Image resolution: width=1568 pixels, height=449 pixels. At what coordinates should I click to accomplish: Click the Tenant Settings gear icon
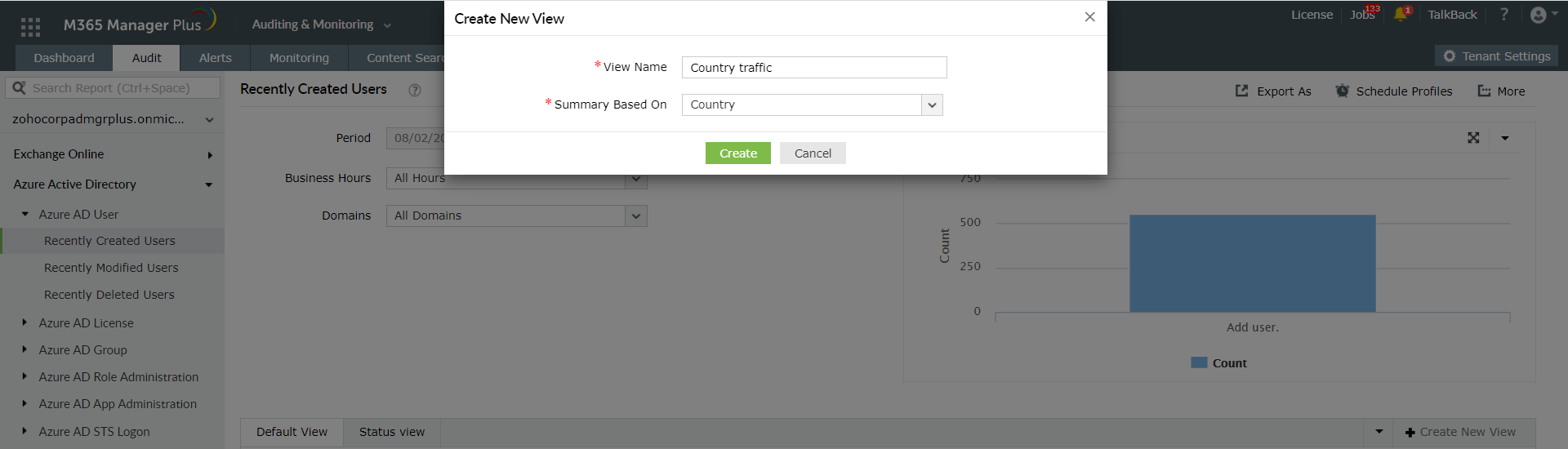pyautogui.click(x=1450, y=56)
